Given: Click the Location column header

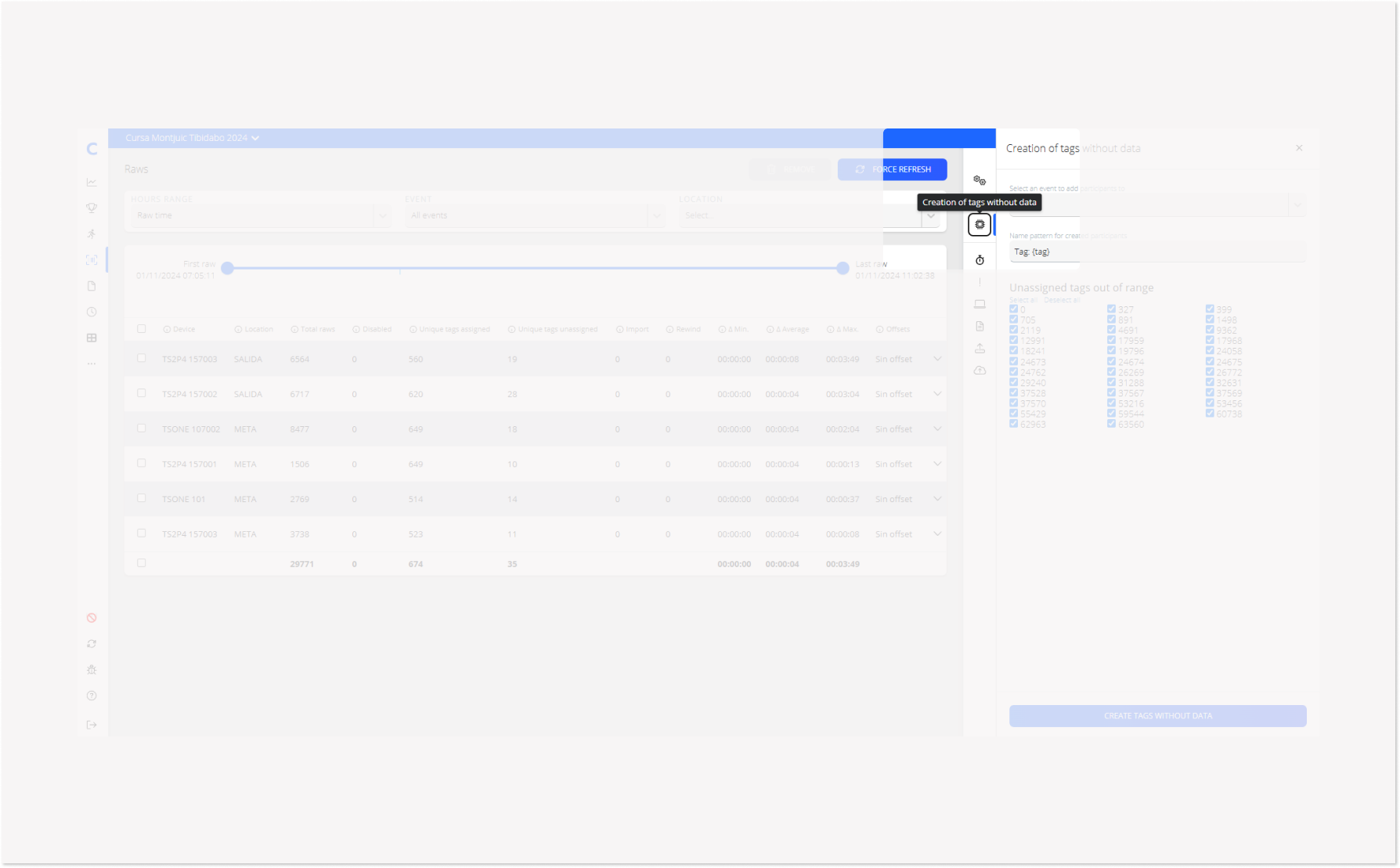Looking at the screenshot, I should click(254, 330).
